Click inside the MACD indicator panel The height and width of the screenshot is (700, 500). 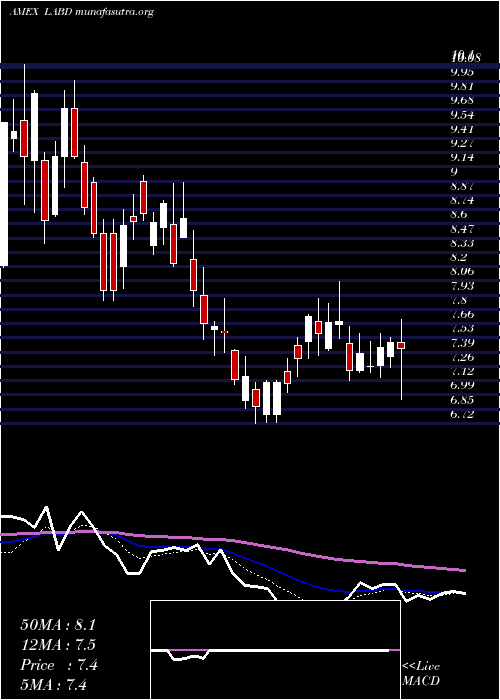tap(275, 650)
